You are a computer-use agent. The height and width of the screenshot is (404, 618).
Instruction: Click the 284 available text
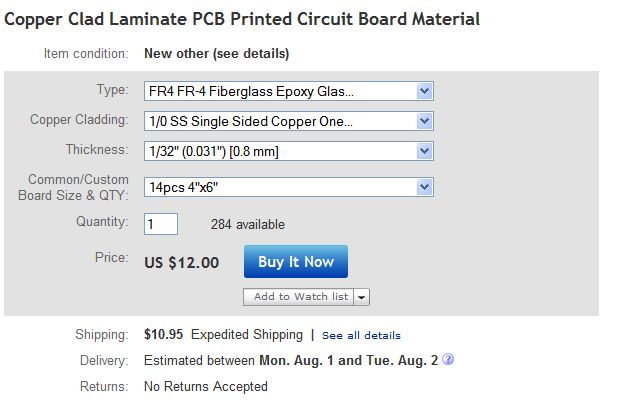pos(248,224)
